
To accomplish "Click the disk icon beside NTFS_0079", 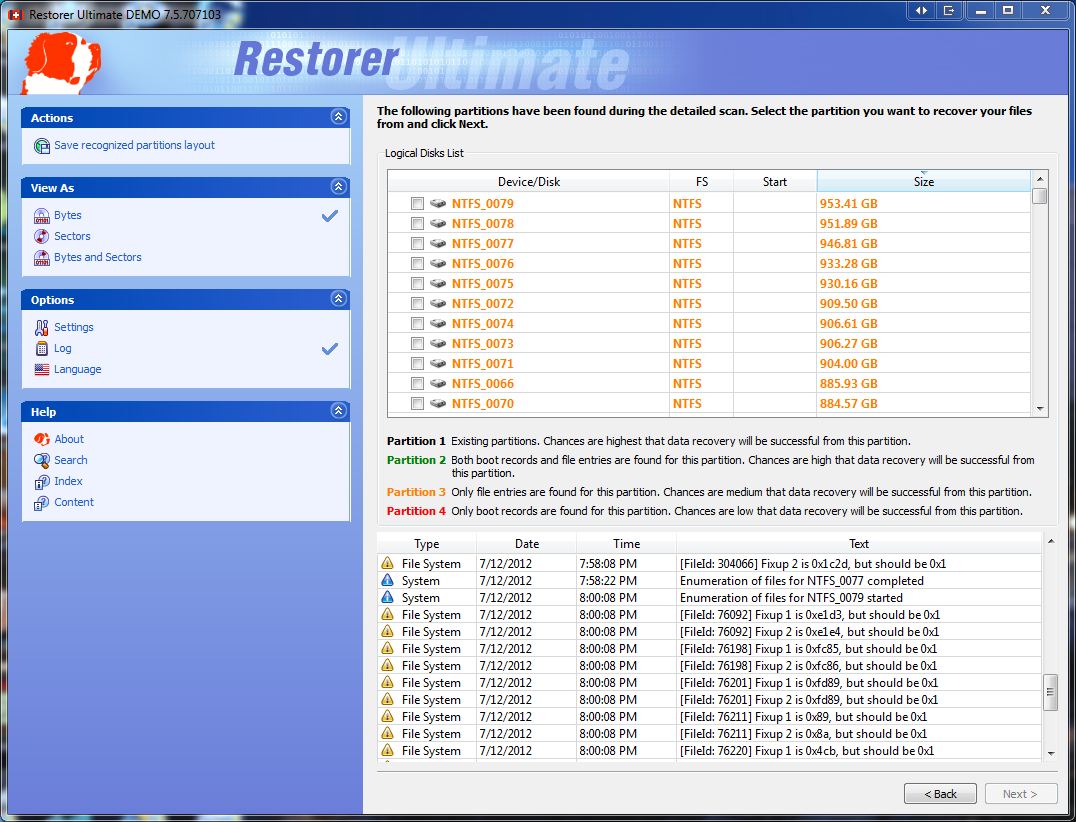I will 438,203.
